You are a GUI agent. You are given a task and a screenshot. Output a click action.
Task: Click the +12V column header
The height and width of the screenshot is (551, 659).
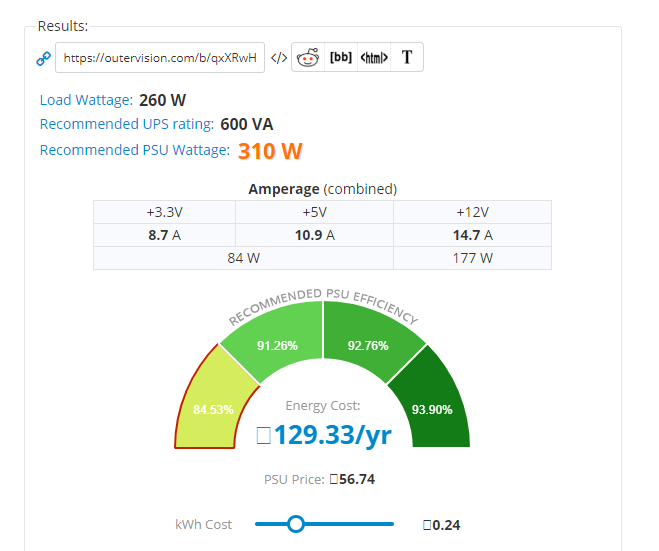click(x=472, y=212)
